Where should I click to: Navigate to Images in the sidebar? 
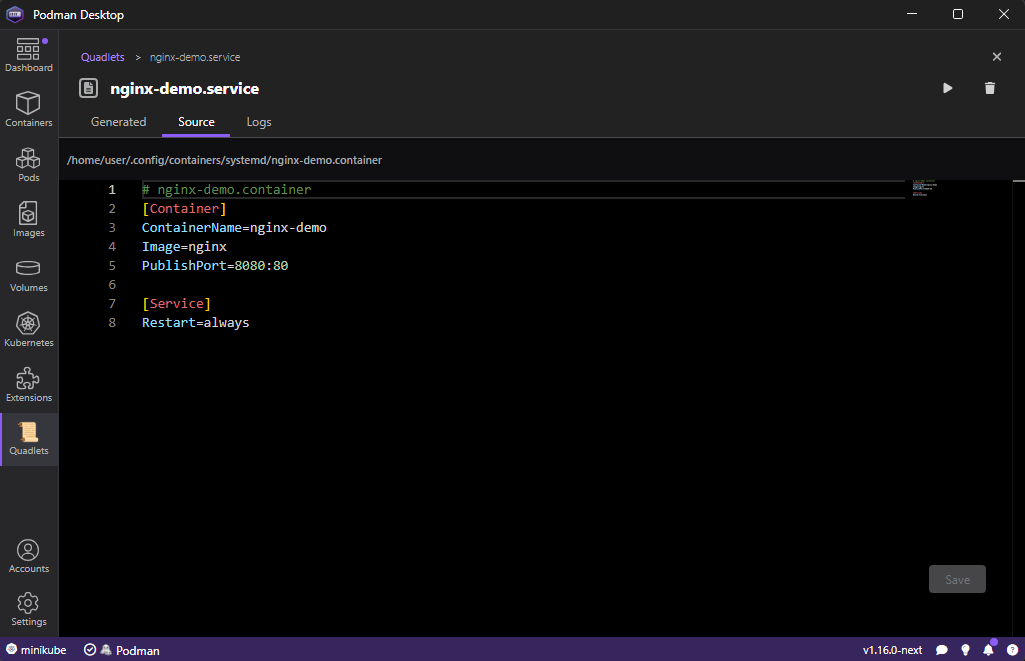(28, 220)
